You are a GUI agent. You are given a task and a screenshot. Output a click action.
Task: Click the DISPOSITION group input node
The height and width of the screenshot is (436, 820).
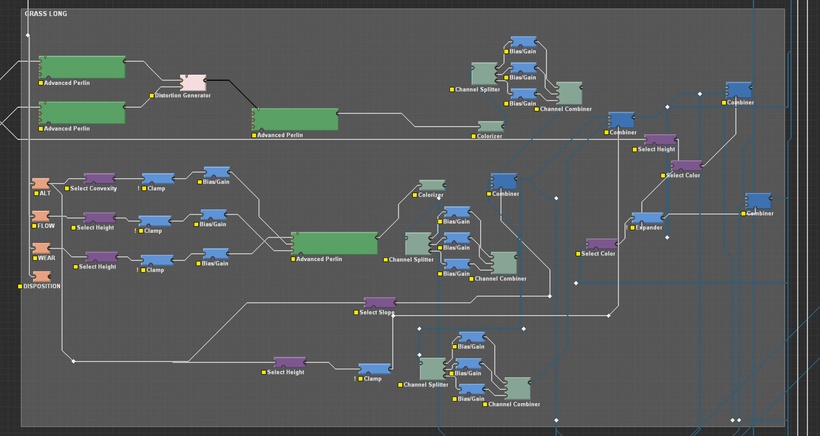tap(41, 276)
